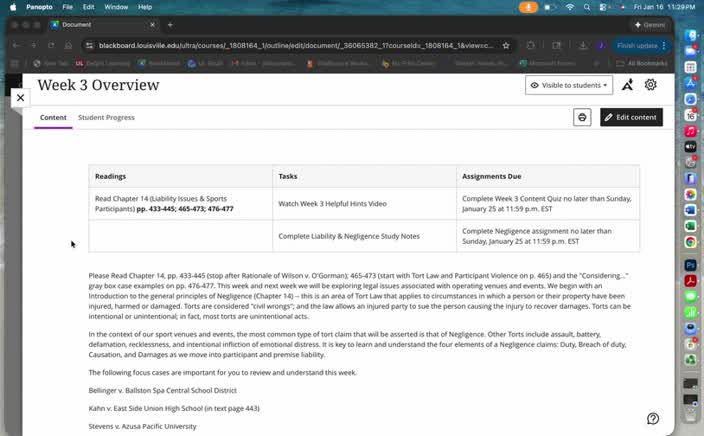Click the AI design assistant icon
The width and height of the screenshot is (704, 436).
[x=628, y=85]
